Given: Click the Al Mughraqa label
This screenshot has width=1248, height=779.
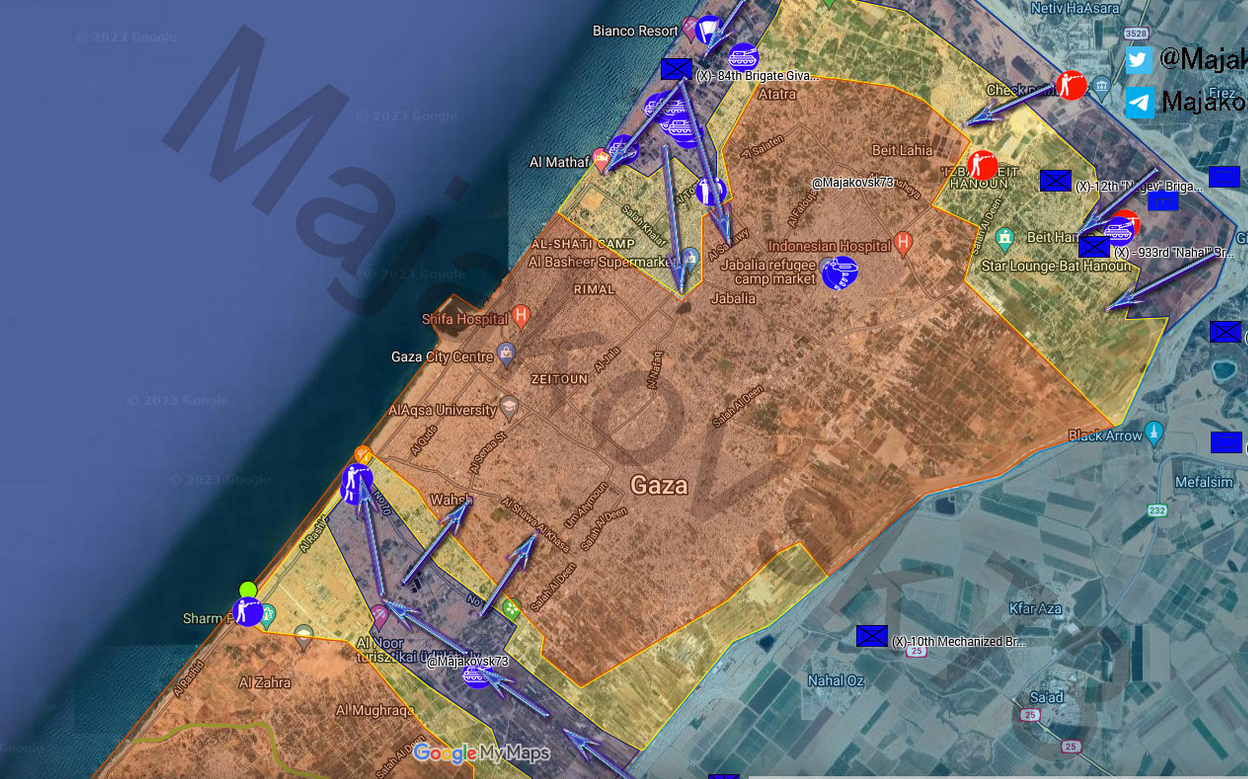Looking at the screenshot, I should click(x=375, y=710).
